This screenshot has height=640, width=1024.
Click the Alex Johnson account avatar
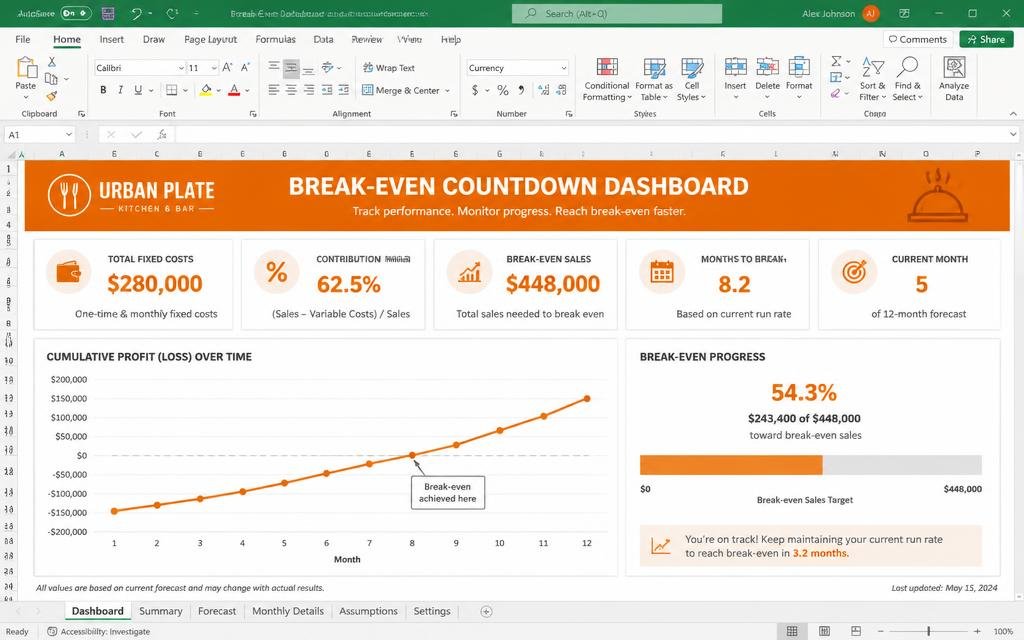click(871, 13)
